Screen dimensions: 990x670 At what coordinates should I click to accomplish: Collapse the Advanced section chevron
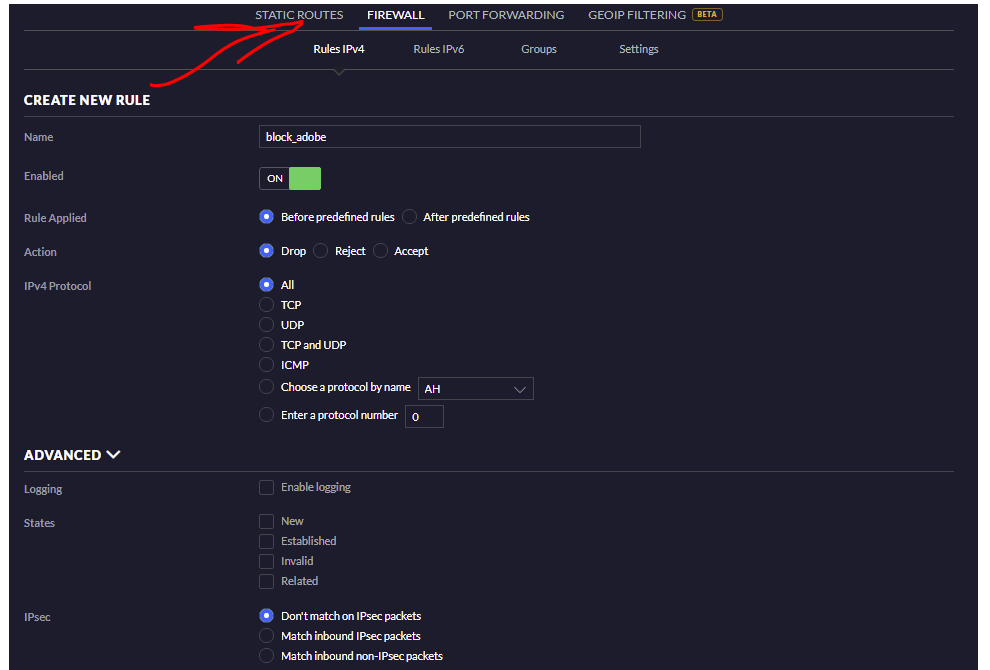coord(113,455)
